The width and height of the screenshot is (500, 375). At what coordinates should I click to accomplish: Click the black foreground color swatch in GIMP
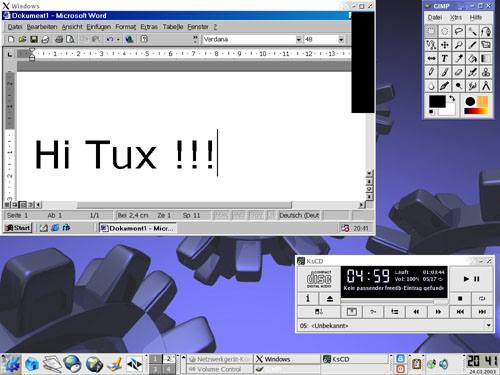click(x=437, y=102)
